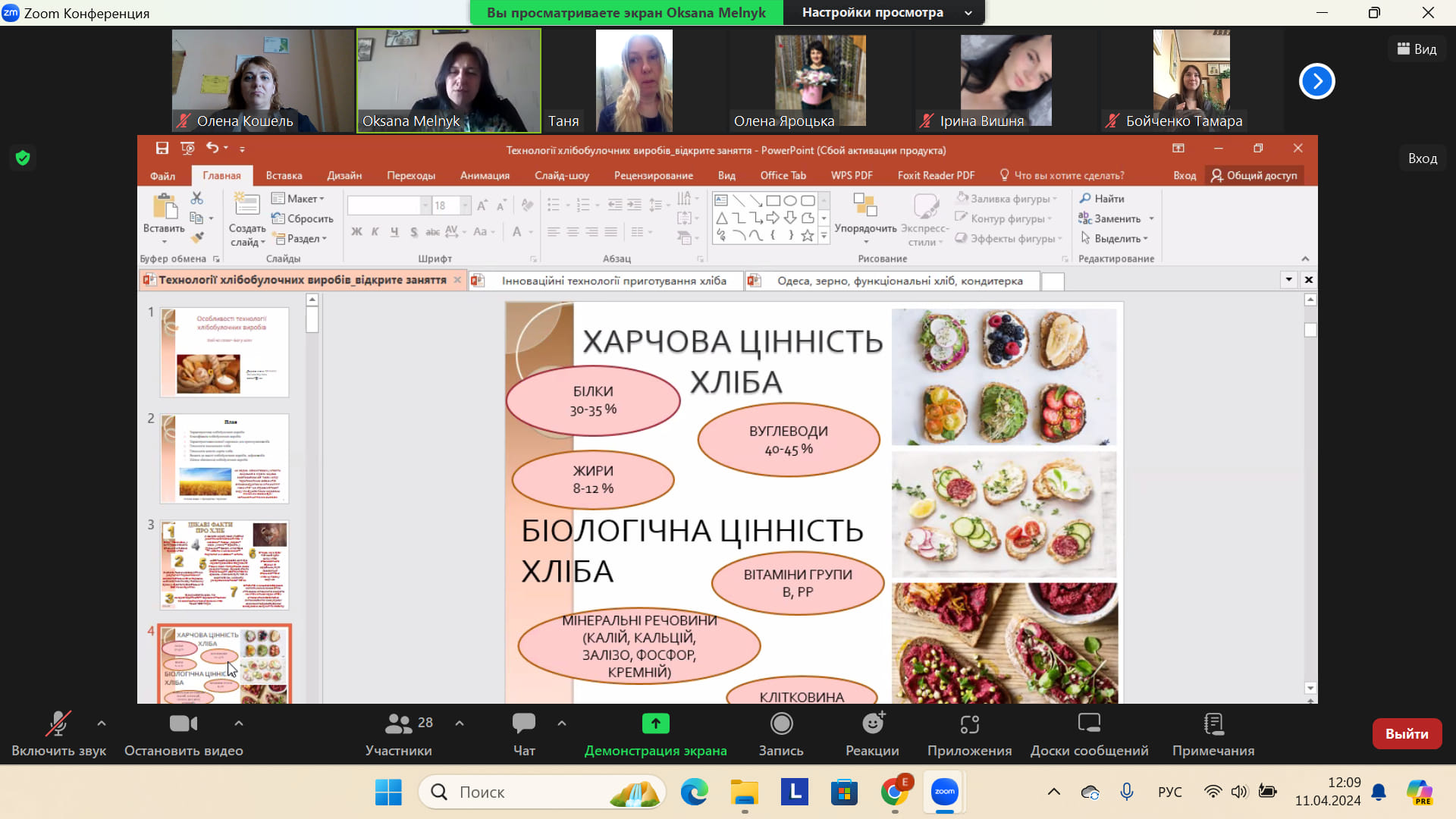Open the Participants icon showing 28
Screen dimensions: 1456x819
[x=399, y=724]
